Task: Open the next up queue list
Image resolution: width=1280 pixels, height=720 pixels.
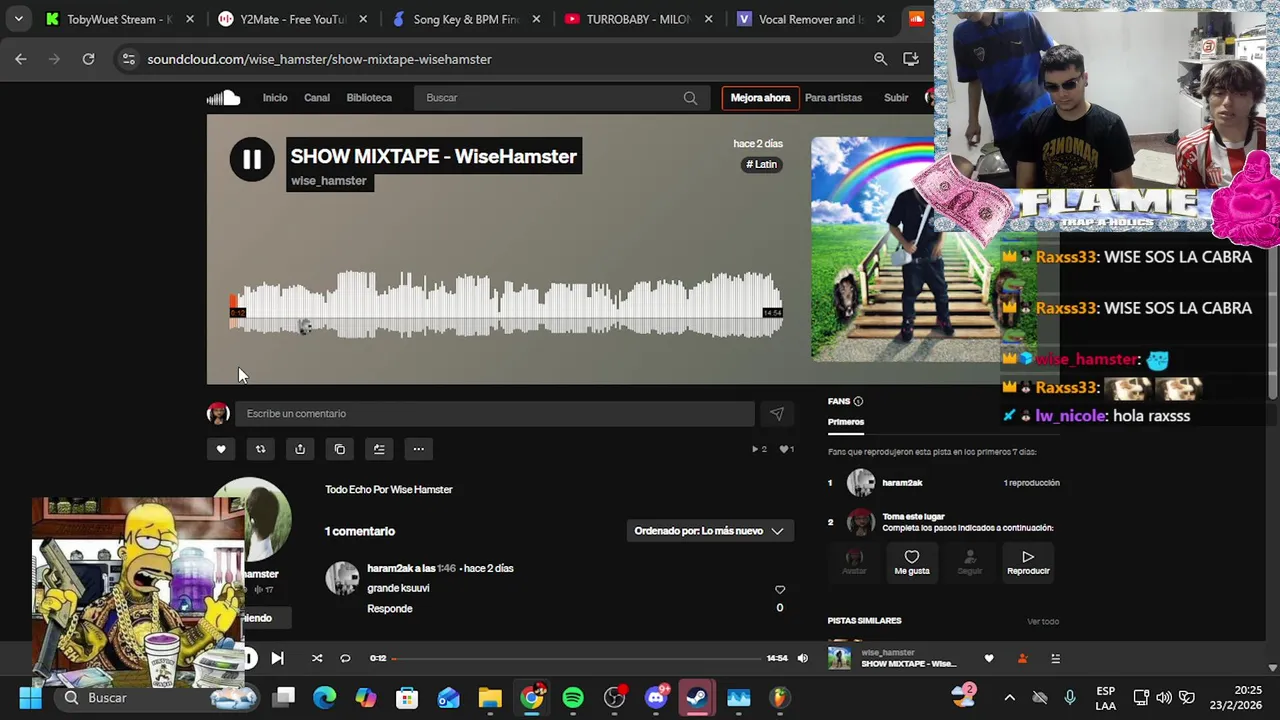Action: [x=1055, y=658]
